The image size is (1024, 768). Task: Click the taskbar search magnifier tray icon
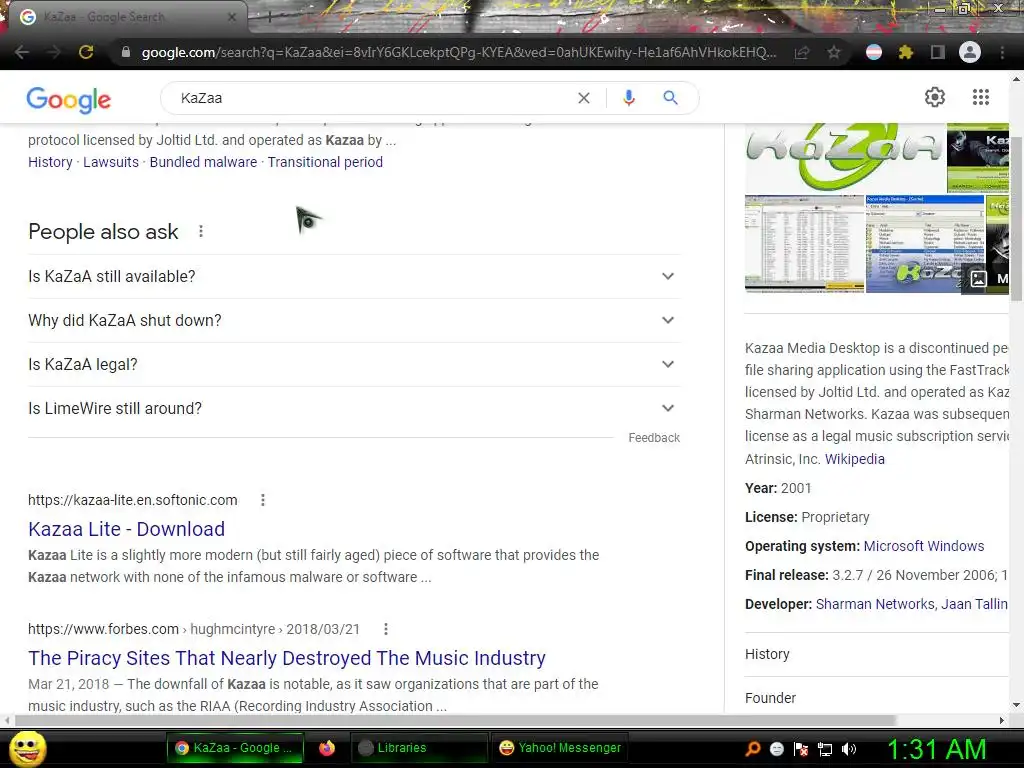point(753,748)
